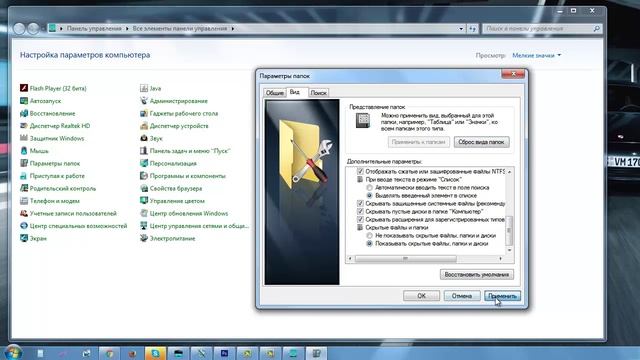Open the Центр обновления Windows icon
Viewport: 640px width, 360px height.
tap(144, 213)
